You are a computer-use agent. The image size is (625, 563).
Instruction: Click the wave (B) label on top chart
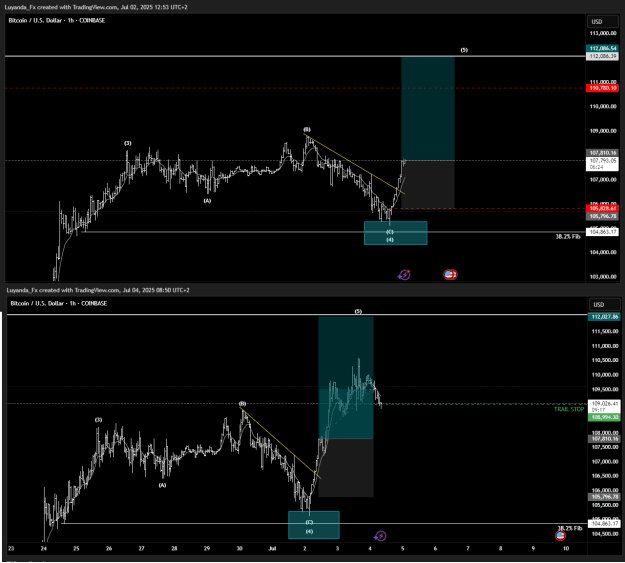click(x=307, y=130)
